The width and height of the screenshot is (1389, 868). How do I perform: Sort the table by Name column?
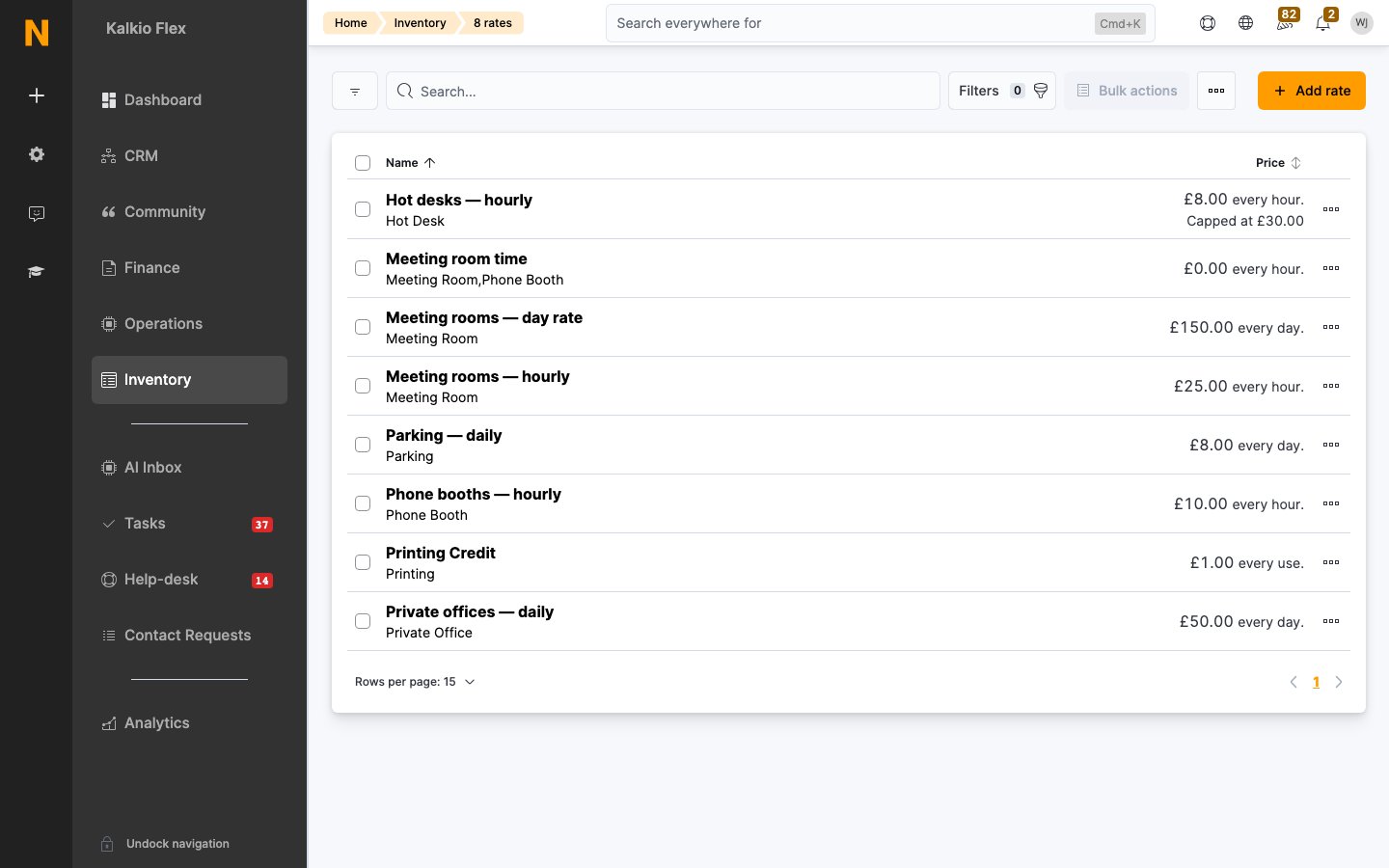pyautogui.click(x=411, y=163)
